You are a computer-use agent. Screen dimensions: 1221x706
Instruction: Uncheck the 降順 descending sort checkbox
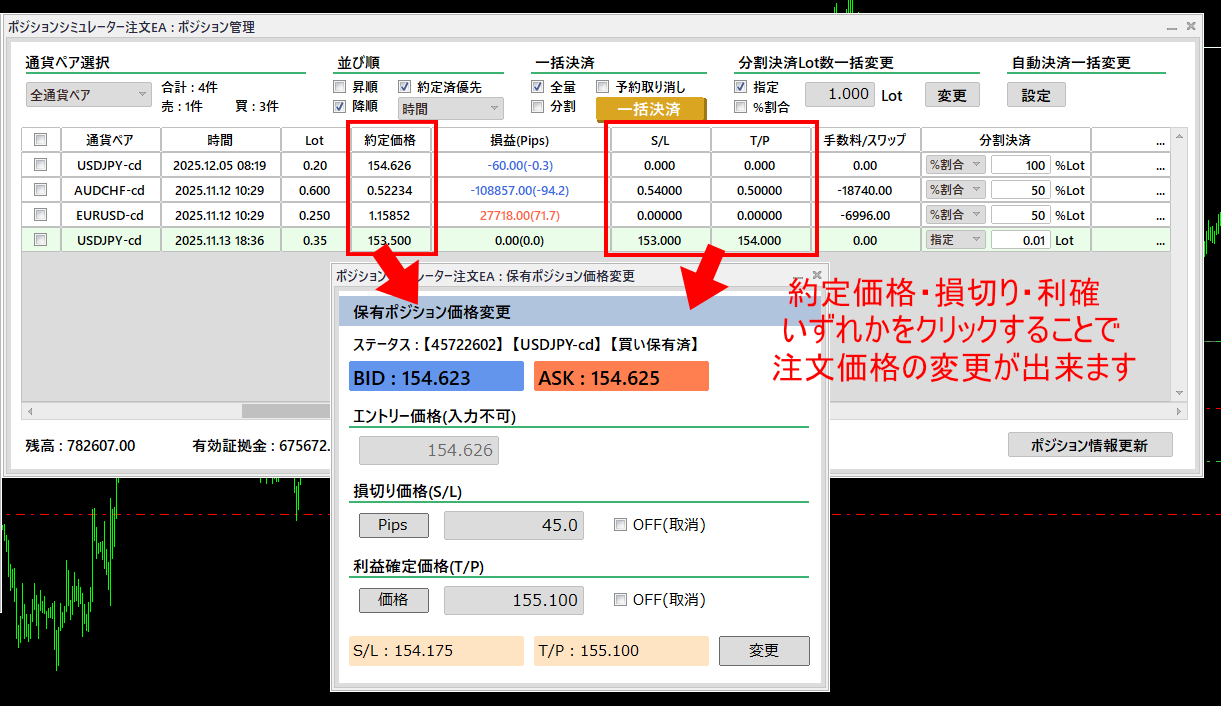340,106
